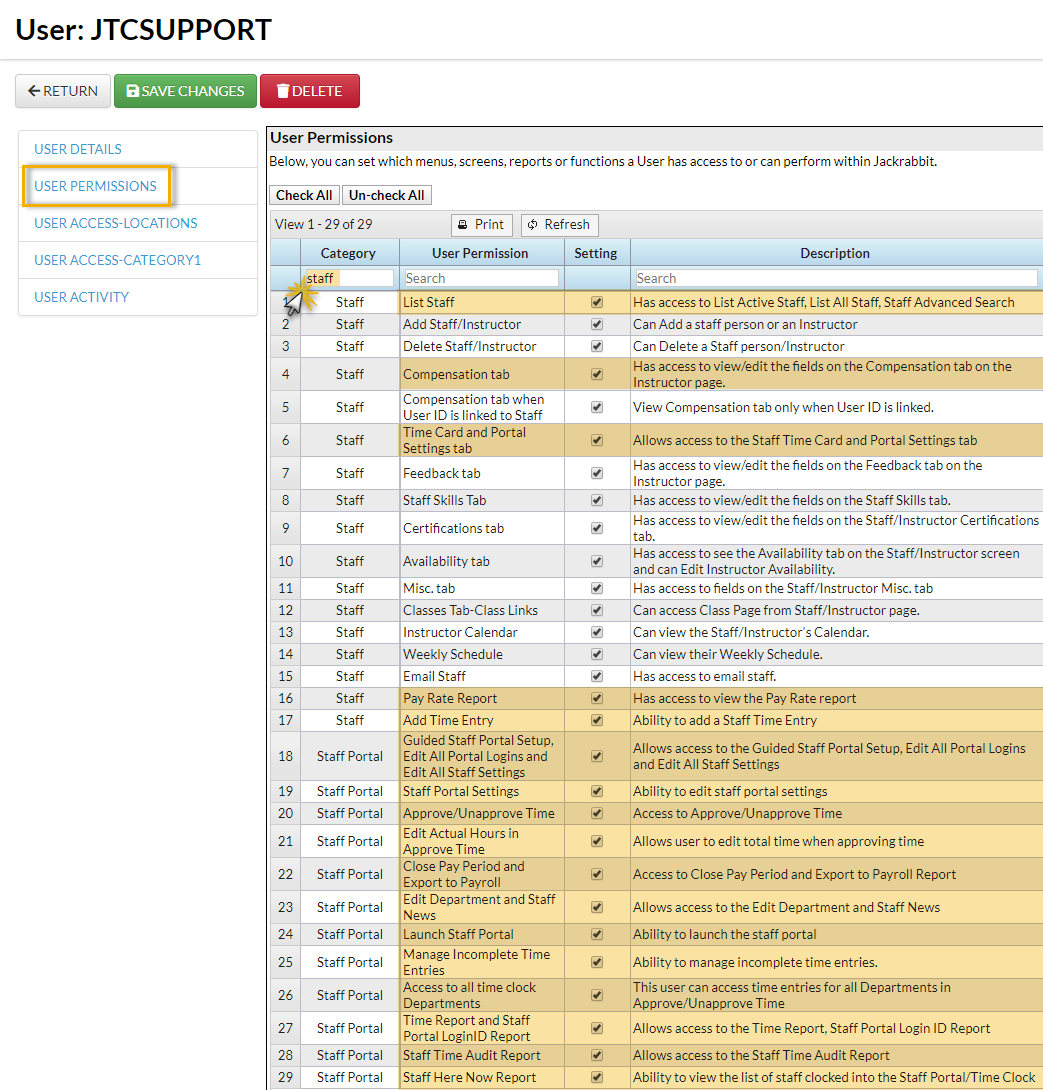Sort by the Setting column header
Image resolution: width=1043 pixels, height=1090 pixels.
pos(596,253)
